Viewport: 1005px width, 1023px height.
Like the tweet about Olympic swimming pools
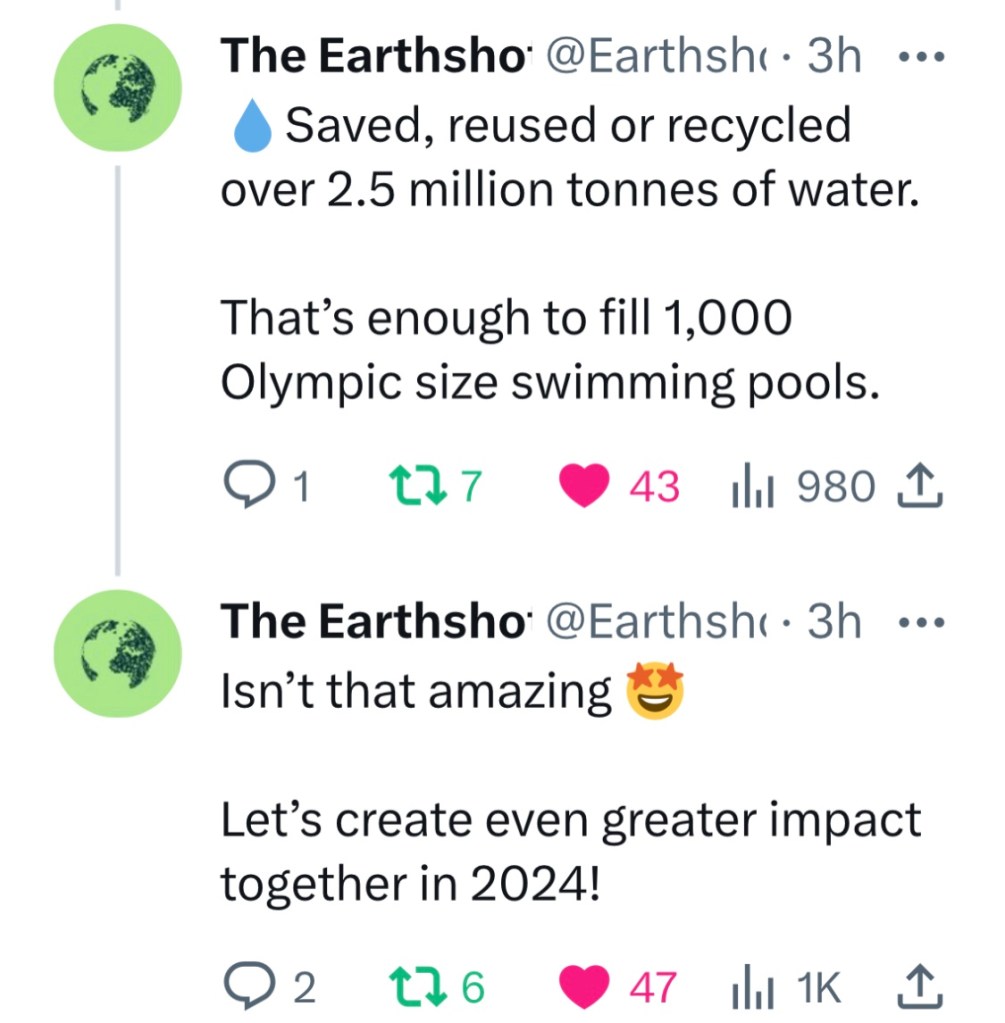[x=586, y=487]
